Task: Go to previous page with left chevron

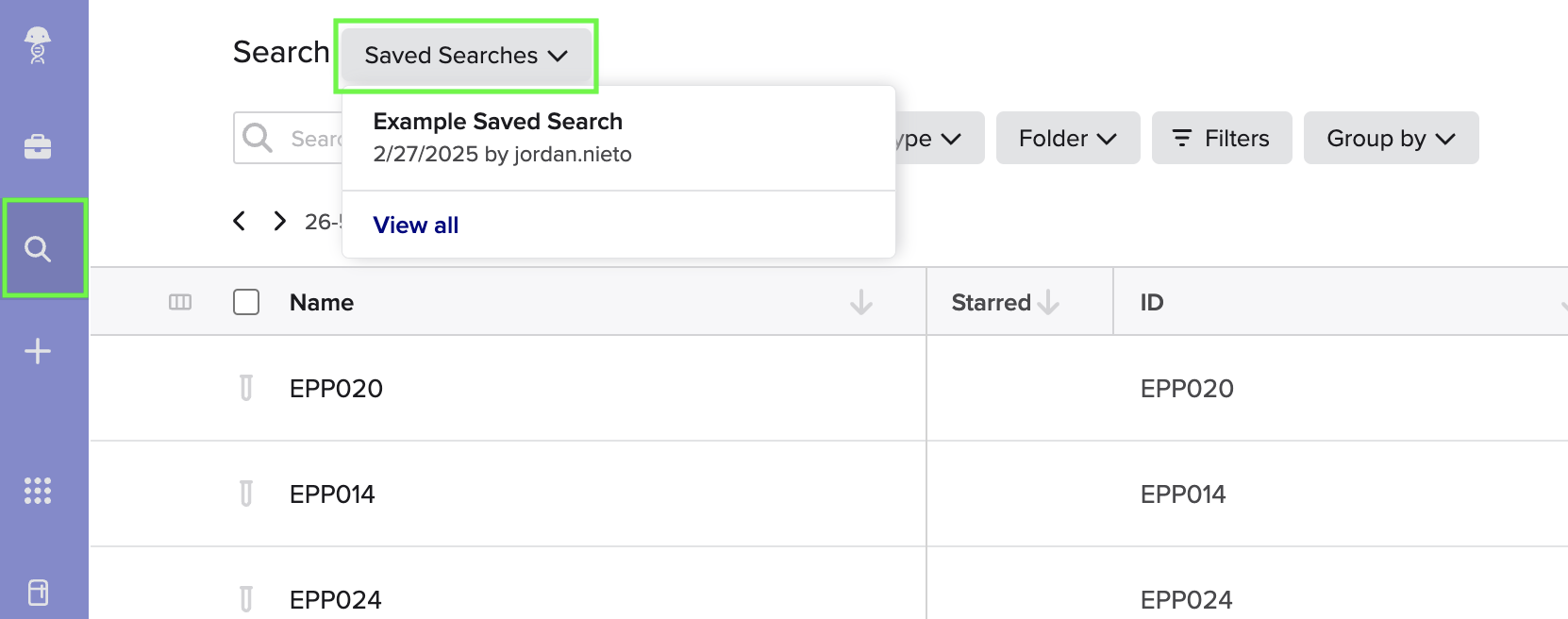Action: pos(240,221)
